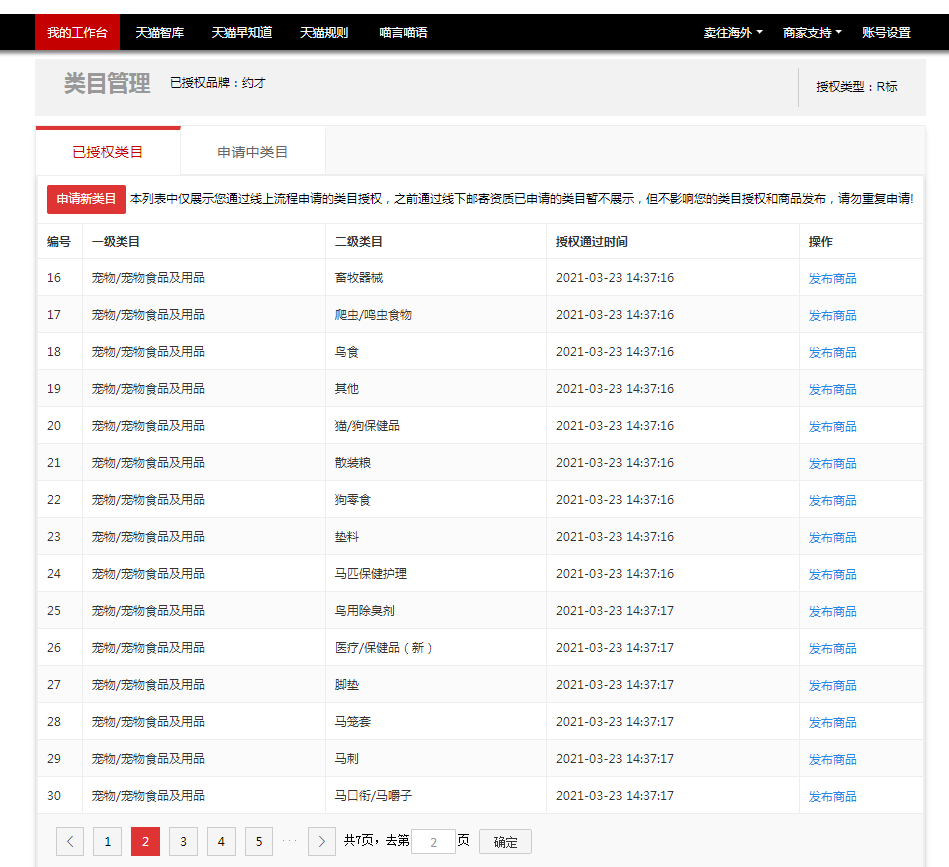
Task: Click 发布商品 for row 29 马刺
Action: [833, 759]
